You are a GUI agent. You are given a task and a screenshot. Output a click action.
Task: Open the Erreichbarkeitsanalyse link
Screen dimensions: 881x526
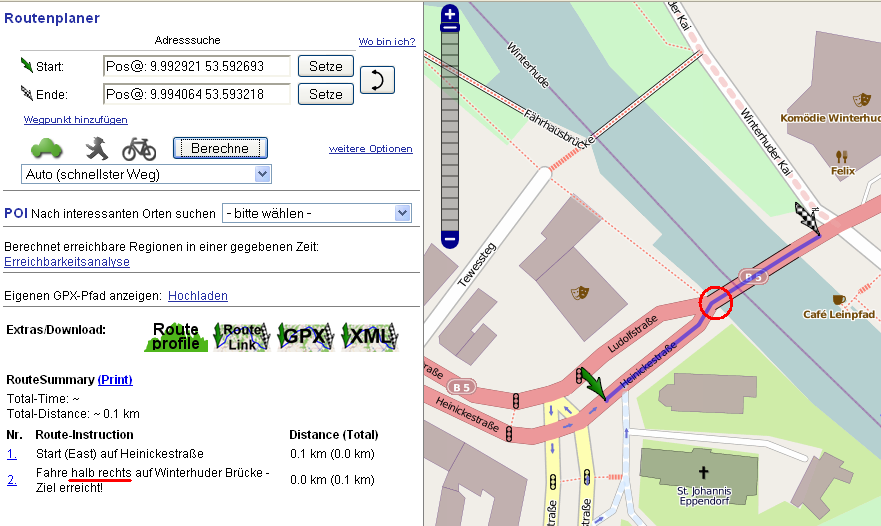pyautogui.click(x=67, y=262)
